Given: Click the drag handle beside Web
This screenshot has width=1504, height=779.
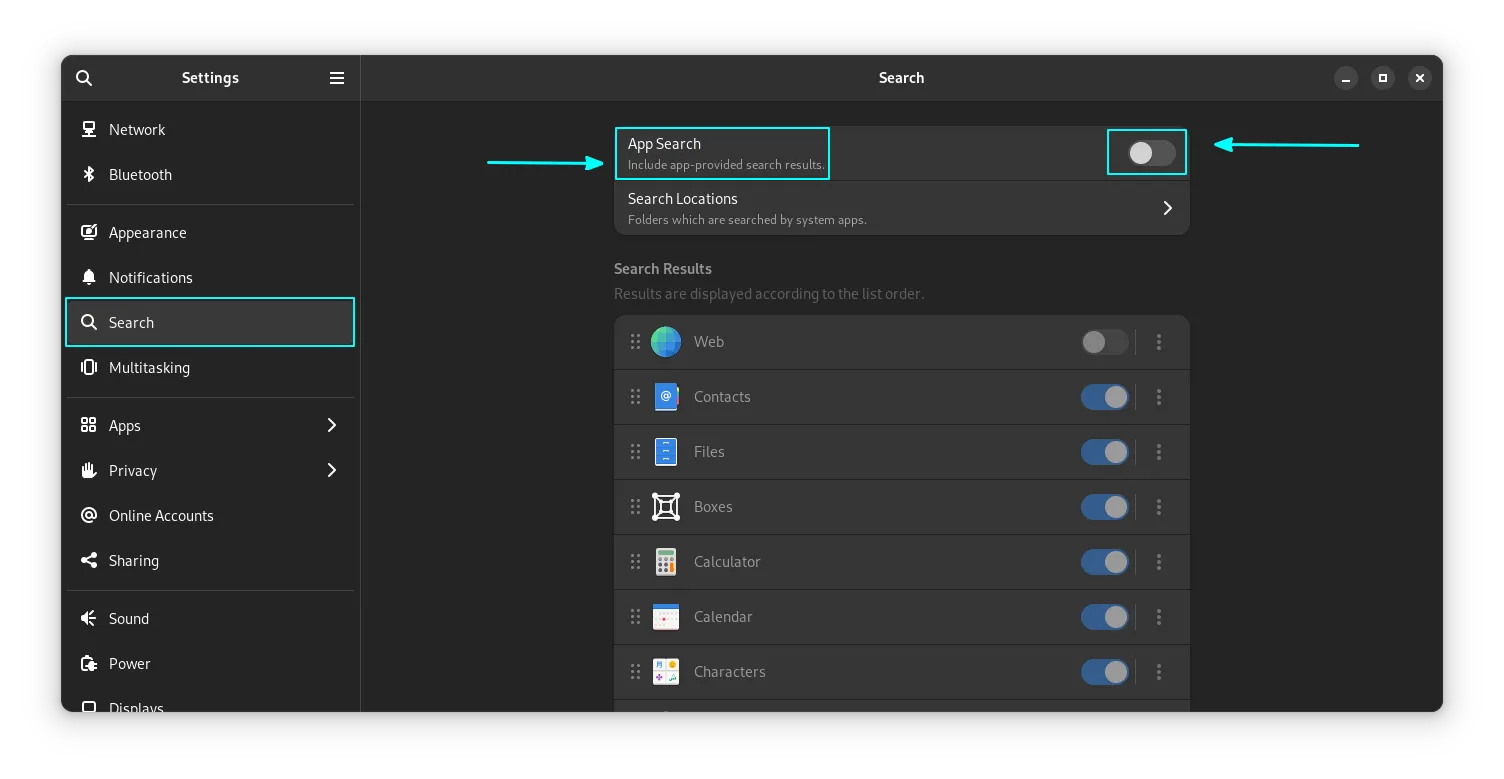Looking at the screenshot, I should (635, 342).
